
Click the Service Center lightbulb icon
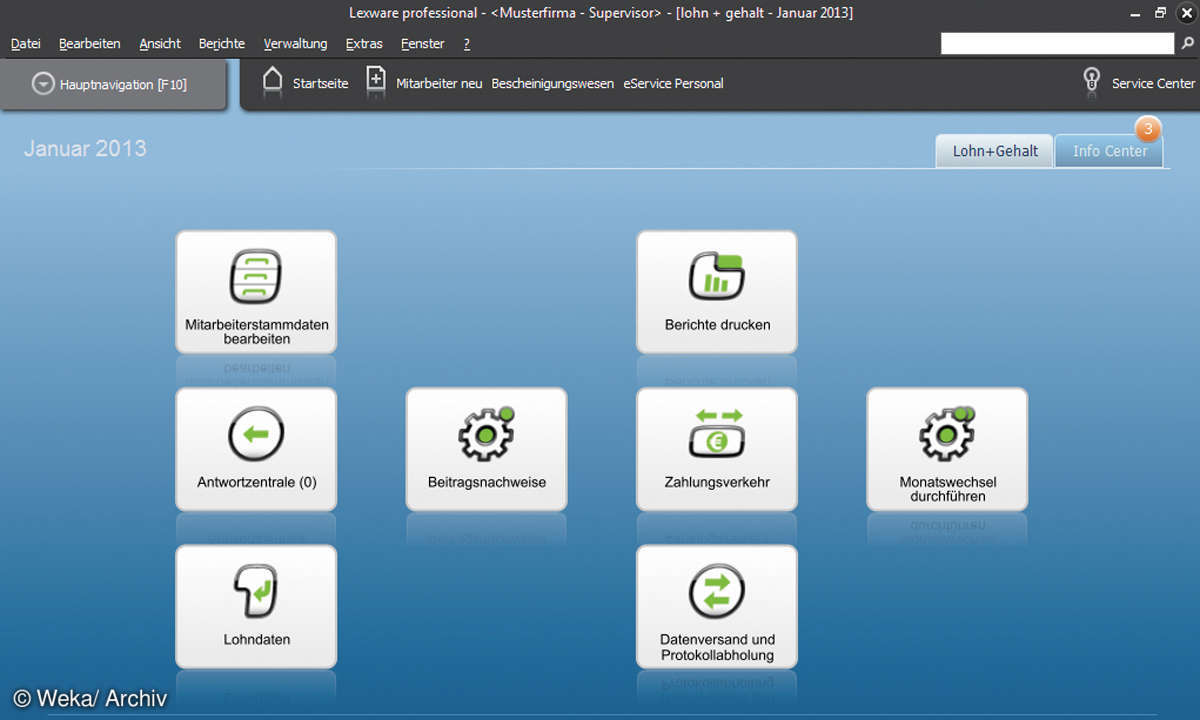click(x=1092, y=82)
